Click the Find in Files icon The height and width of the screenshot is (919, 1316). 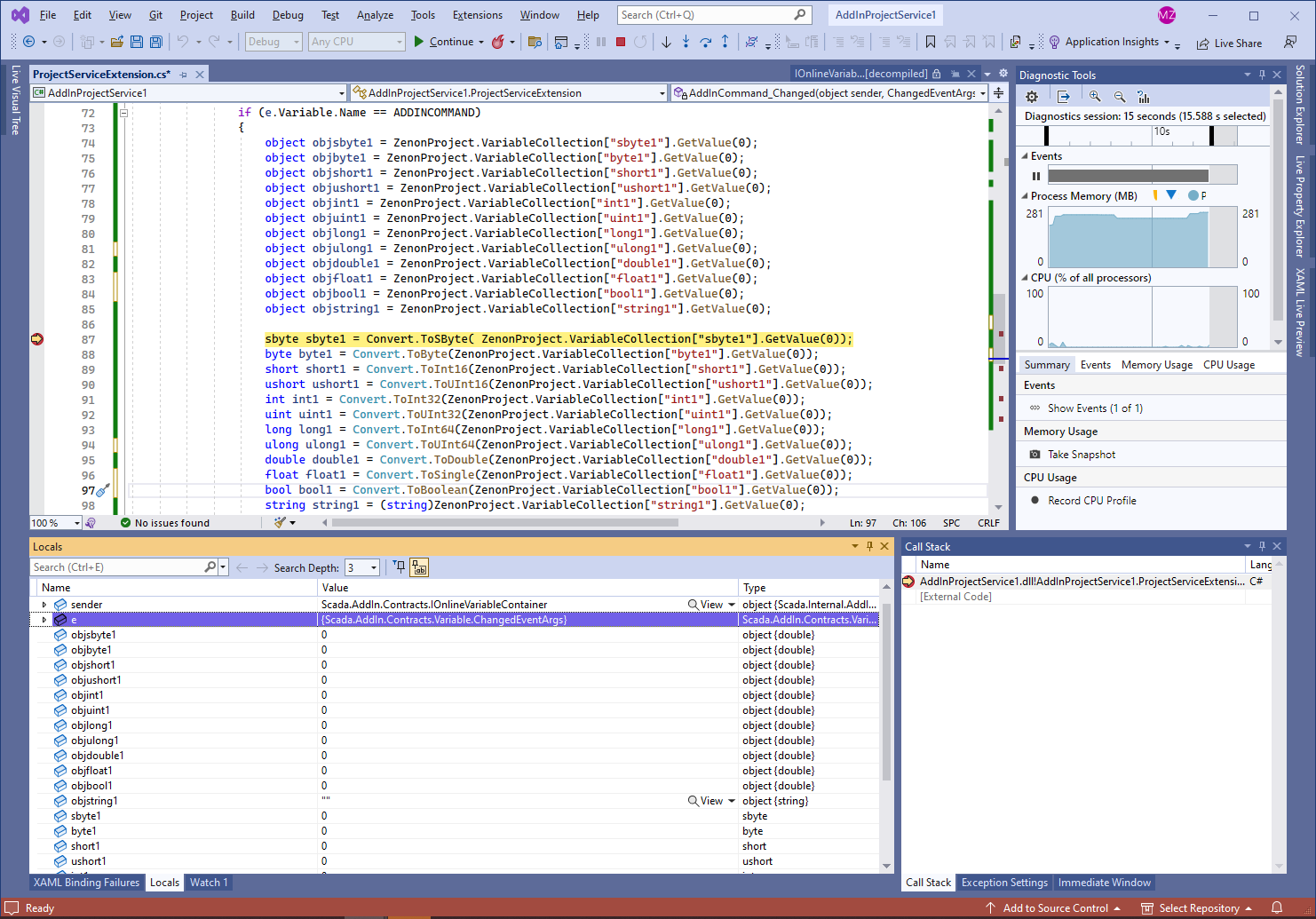(x=535, y=42)
